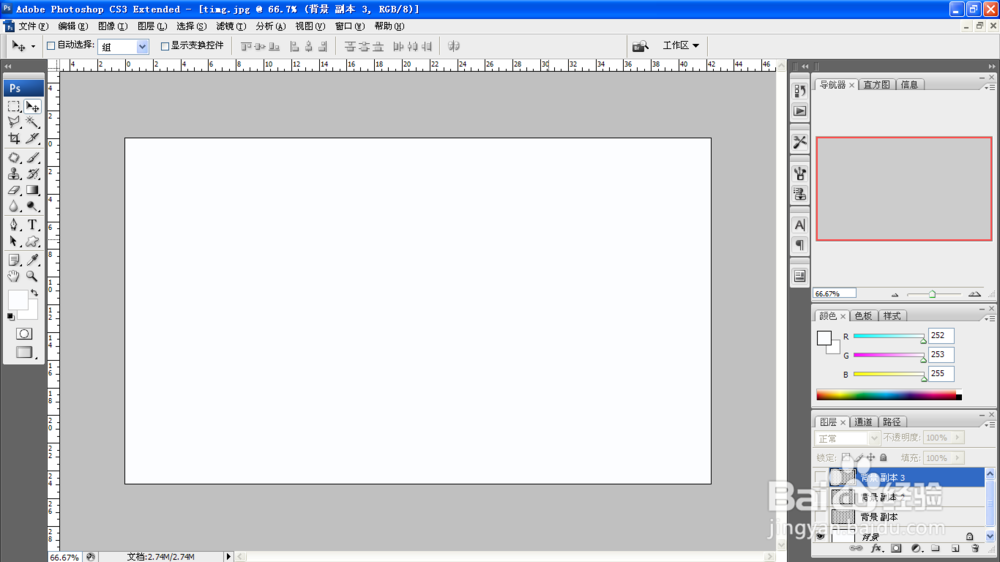Enable the 显示变换控件 checkbox

pyautogui.click(x=165, y=46)
